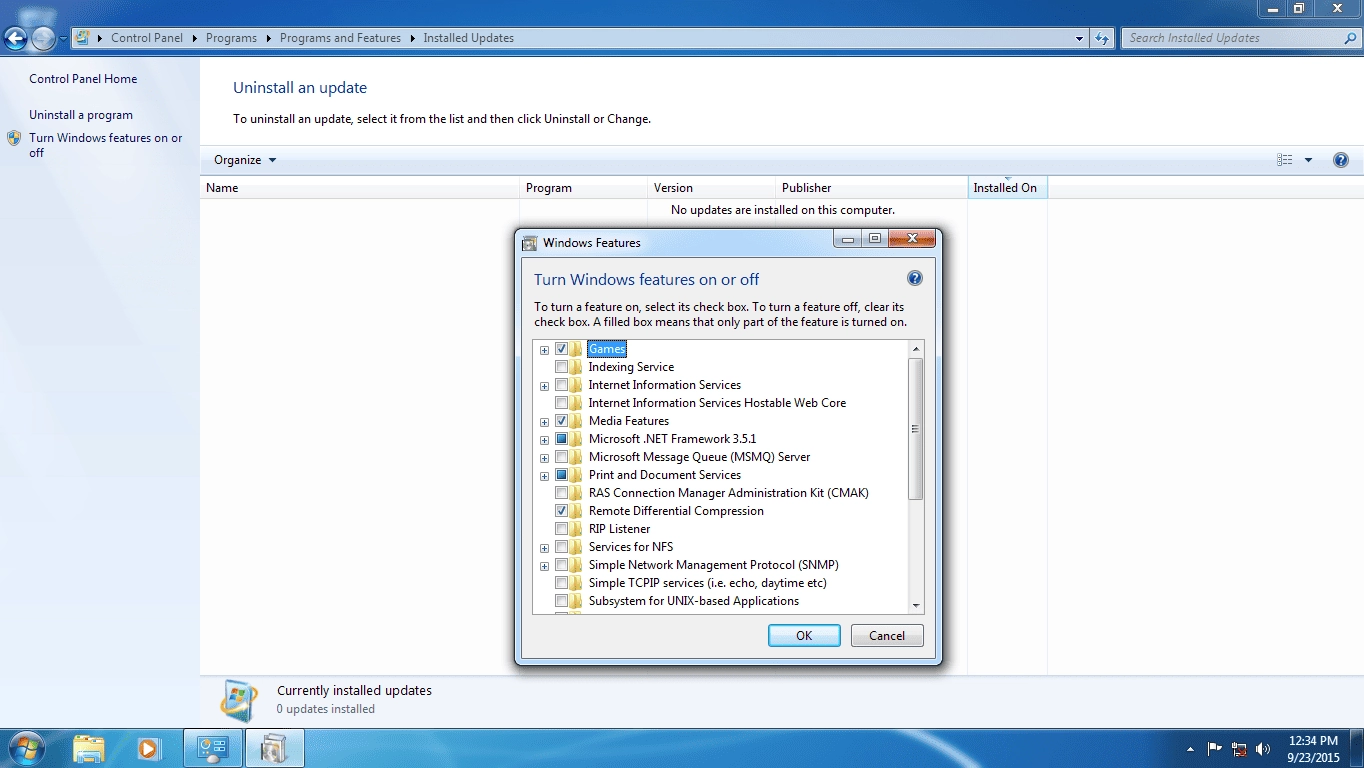Enable Microsoft Message Queue (MSMQ) Server checkbox

pyautogui.click(x=561, y=457)
